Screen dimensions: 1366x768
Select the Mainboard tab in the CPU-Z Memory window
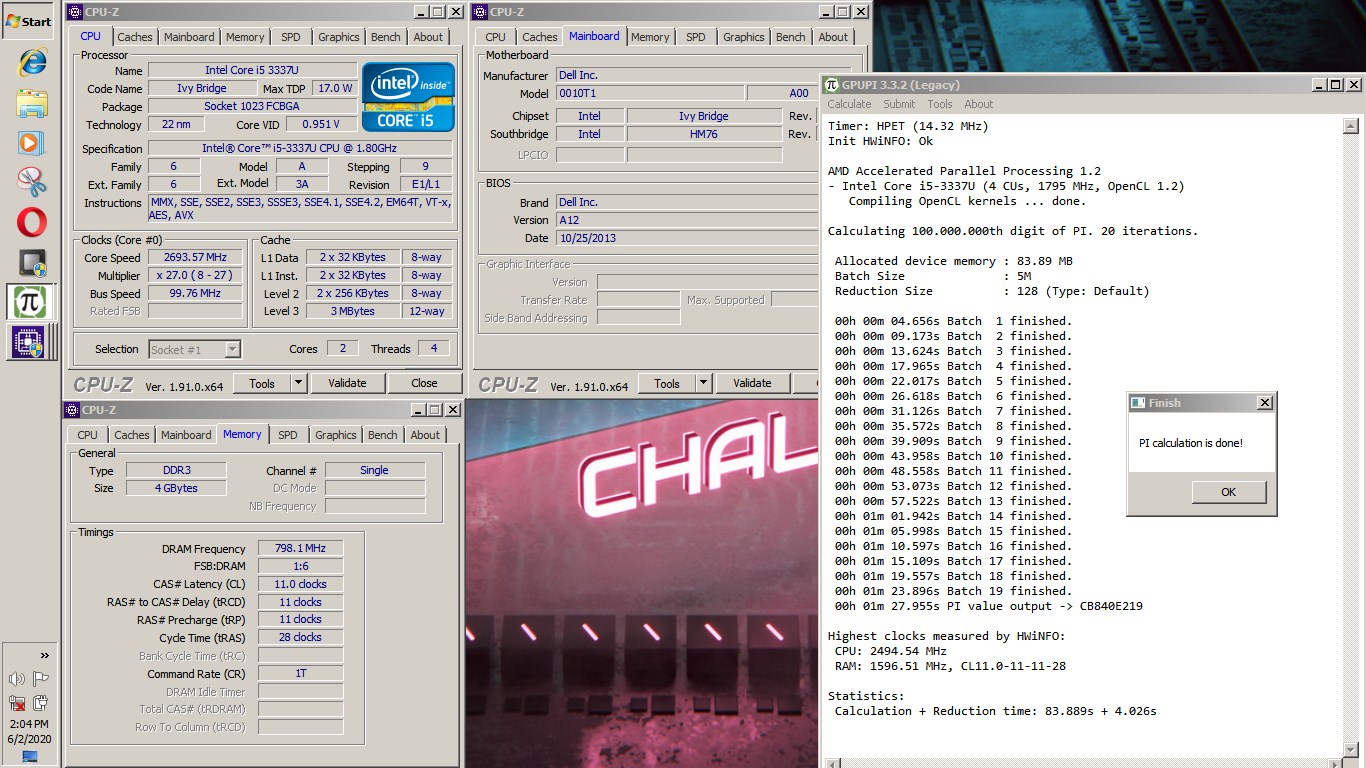click(x=186, y=435)
